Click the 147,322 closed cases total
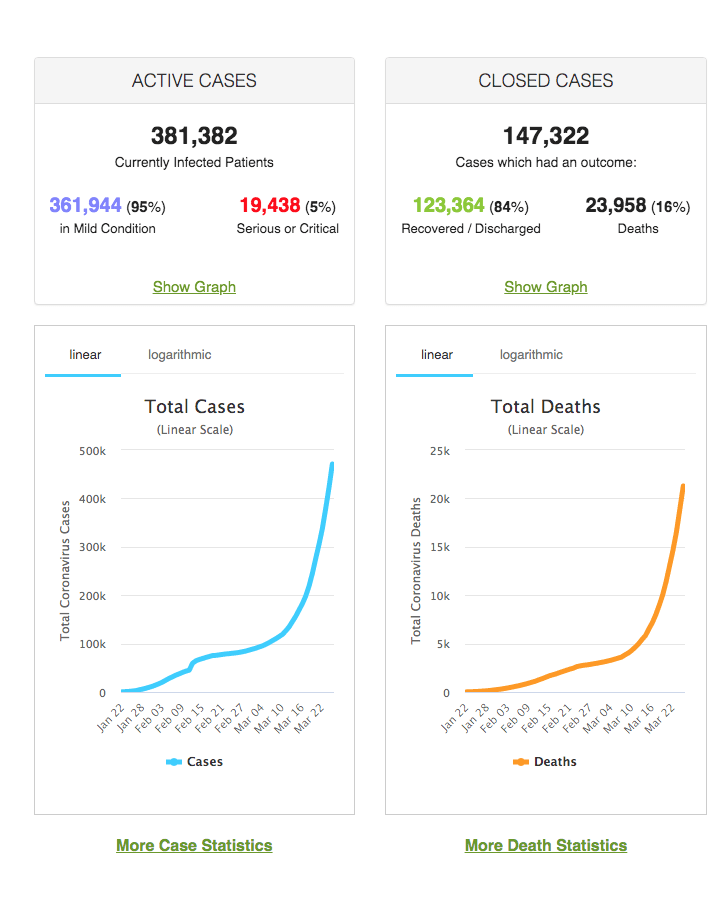The height and width of the screenshot is (898, 724). pyautogui.click(x=546, y=136)
